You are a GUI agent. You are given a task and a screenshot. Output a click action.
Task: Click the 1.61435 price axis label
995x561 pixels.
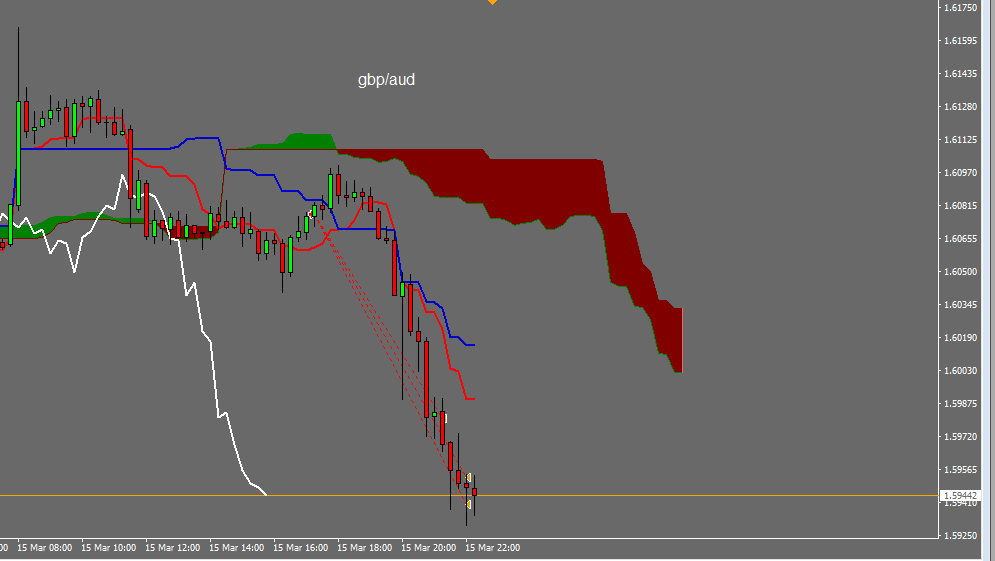tap(960, 74)
